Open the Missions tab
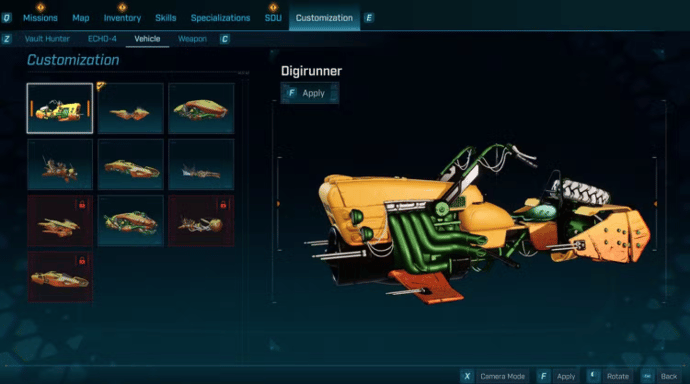Image resolution: width=690 pixels, height=384 pixels. [x=40, y=18]
